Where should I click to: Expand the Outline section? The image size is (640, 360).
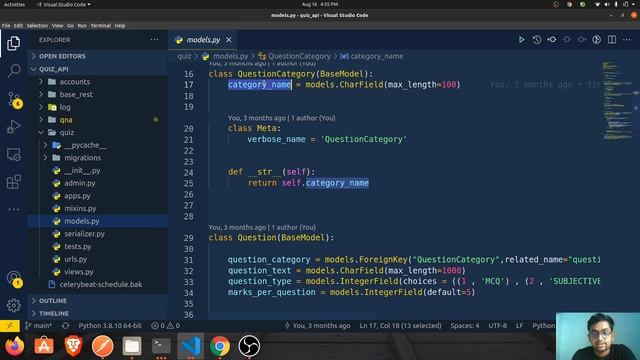point(98,300)
